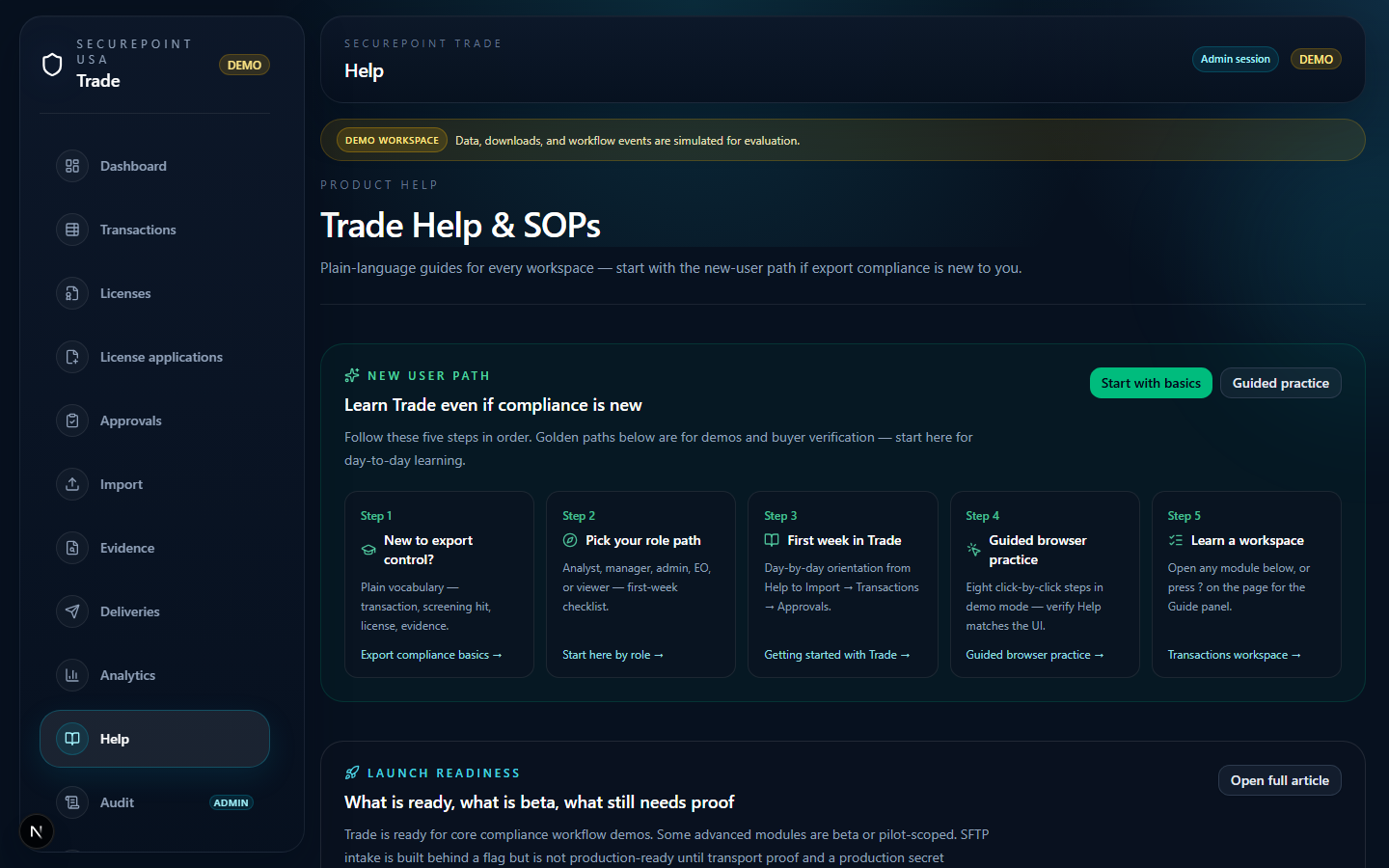Screen dimensions: 1389x868
Task: Open Getting started with Trade link
Action: [x=836, y=655]
